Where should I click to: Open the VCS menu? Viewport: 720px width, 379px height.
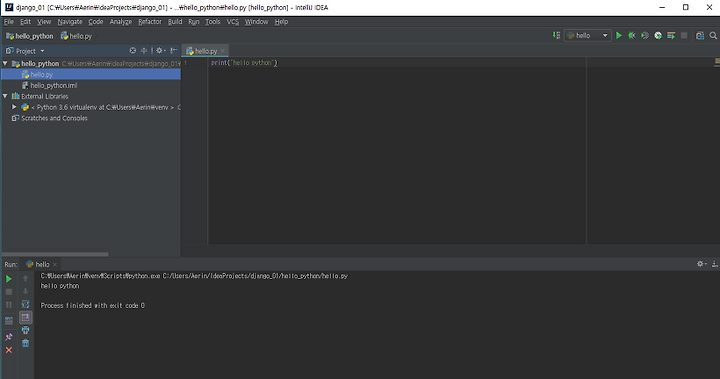233,22
